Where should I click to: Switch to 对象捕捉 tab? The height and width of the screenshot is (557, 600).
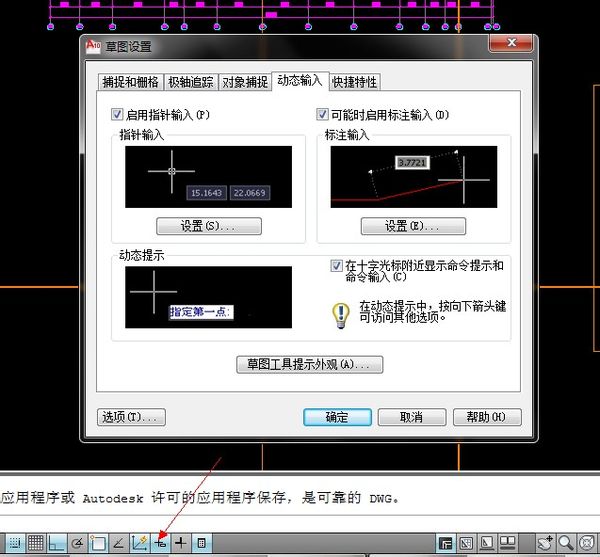[245, 82]
